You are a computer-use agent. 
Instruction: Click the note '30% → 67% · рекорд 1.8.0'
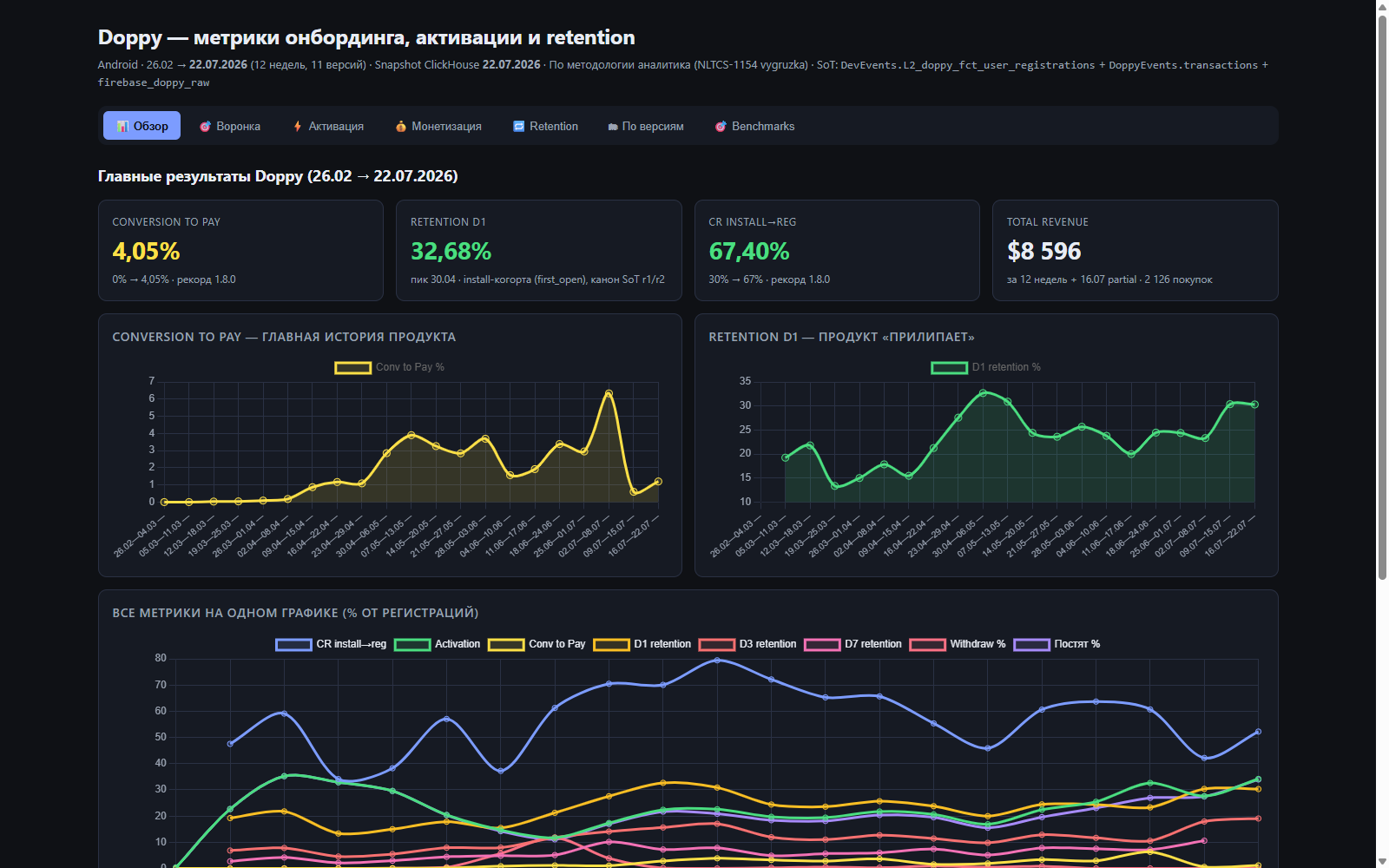[769, 279]
